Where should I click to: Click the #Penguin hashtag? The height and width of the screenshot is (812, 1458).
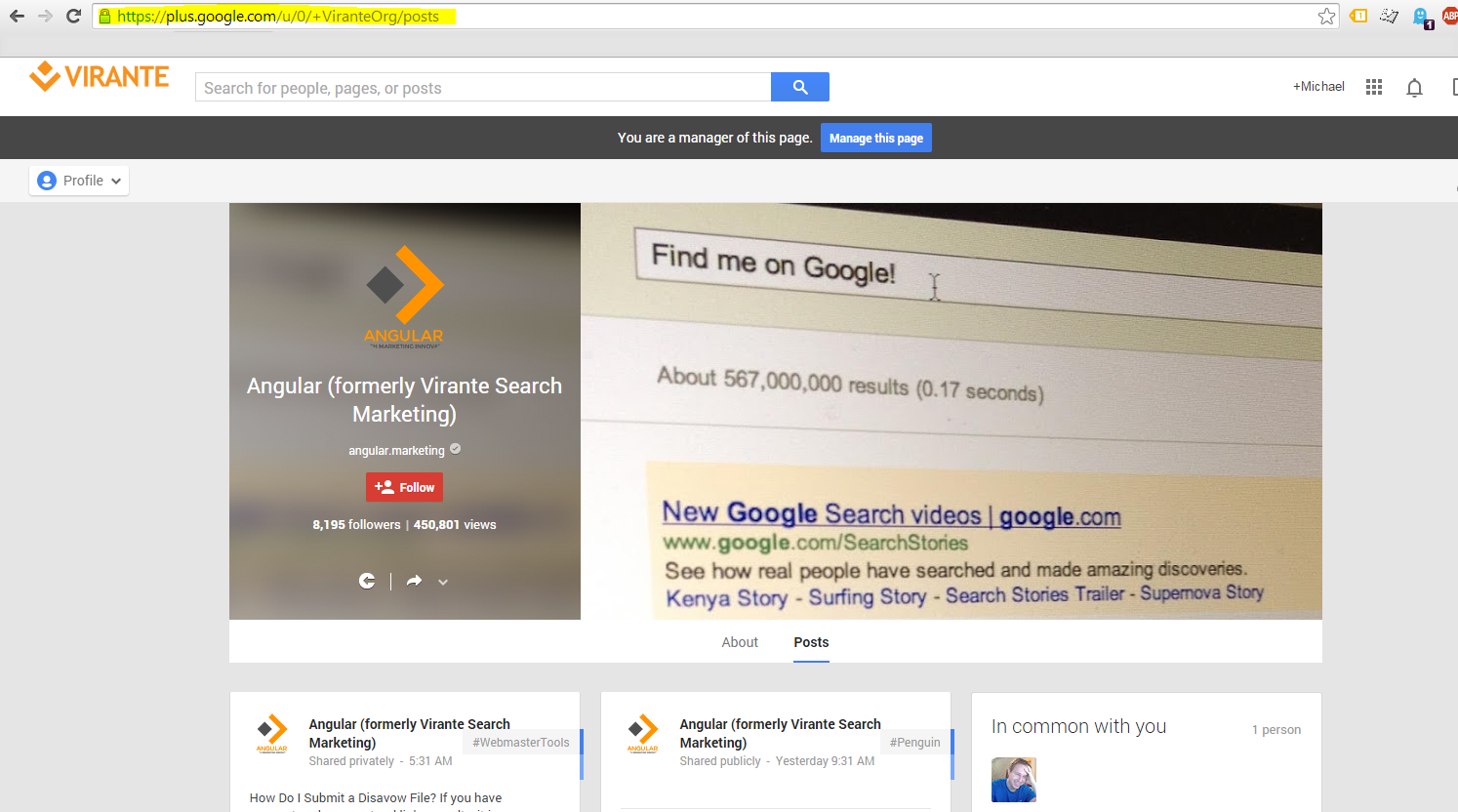[915, 743]
